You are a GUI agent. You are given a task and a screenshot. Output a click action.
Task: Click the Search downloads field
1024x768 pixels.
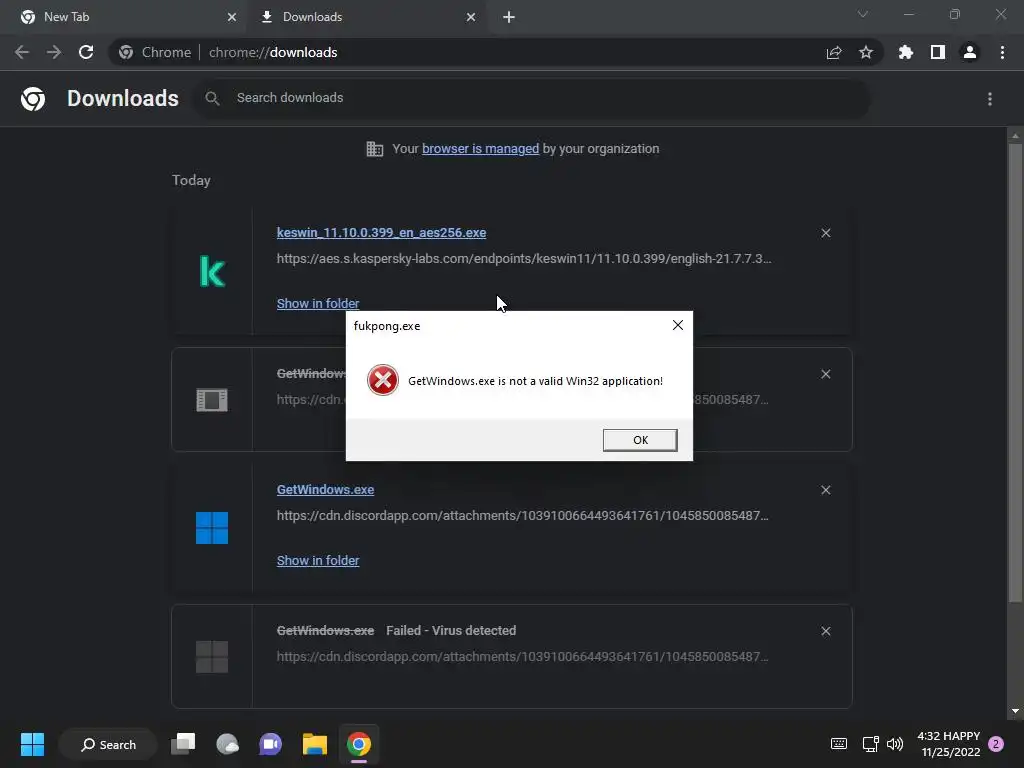pos(531,98)
